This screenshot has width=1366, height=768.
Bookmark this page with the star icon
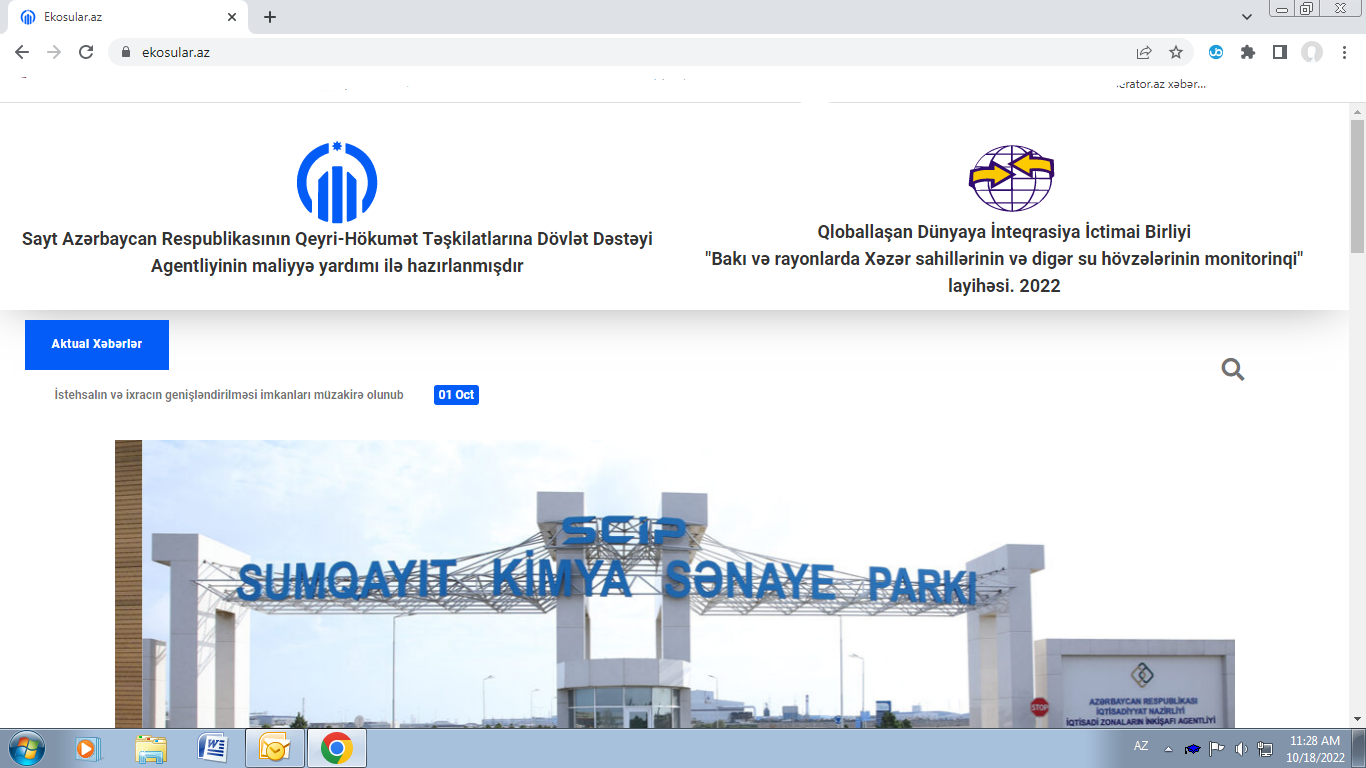coord(1176,52)
